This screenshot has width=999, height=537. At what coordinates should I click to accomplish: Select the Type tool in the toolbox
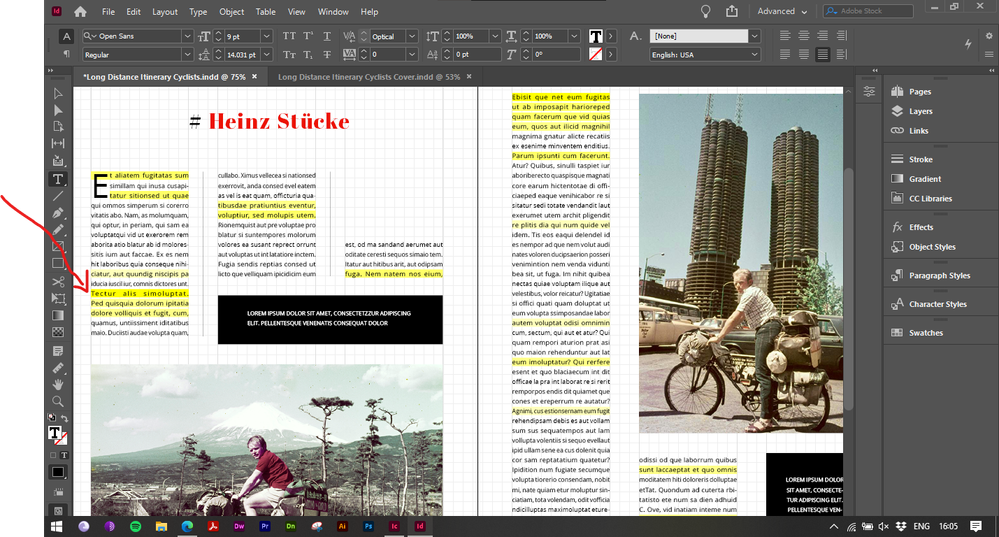click(58, 179)
